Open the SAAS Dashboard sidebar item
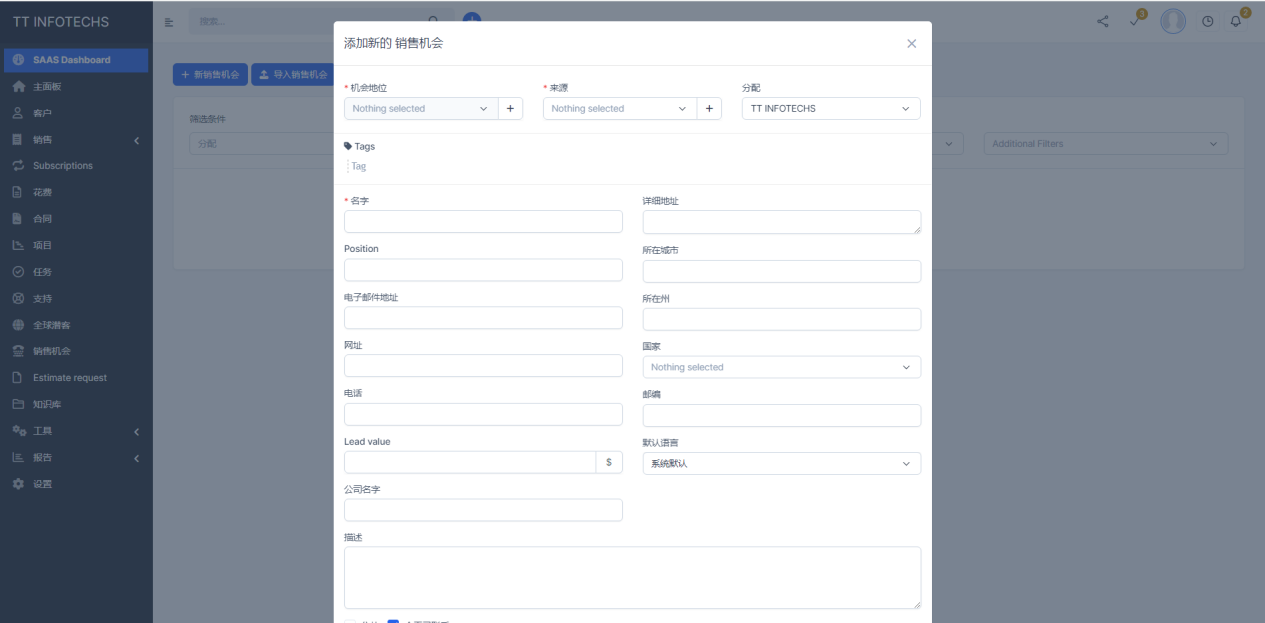The height and width of the screenshot is (623, 1265). click(x=76, y=60)
